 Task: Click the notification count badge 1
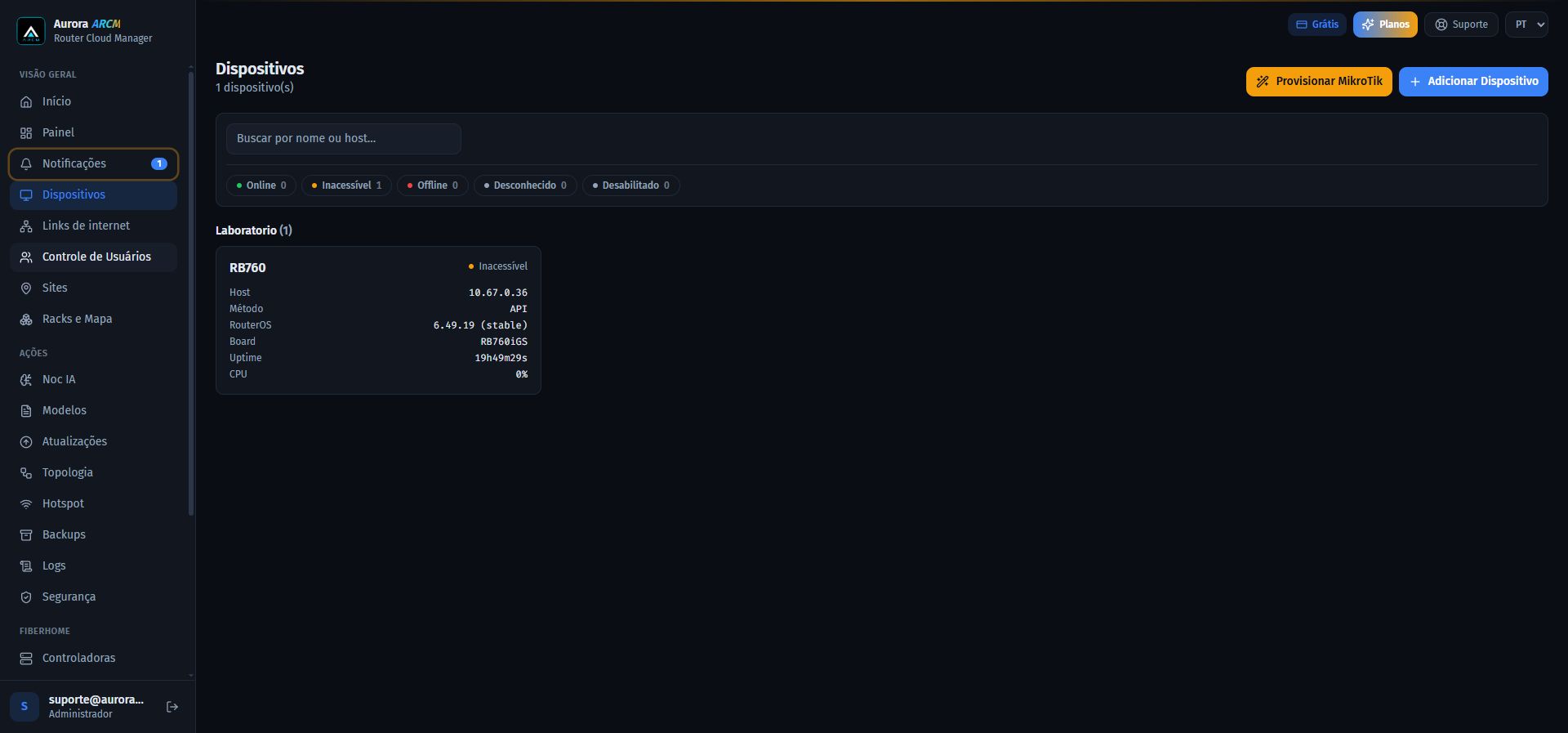[159, 163]
